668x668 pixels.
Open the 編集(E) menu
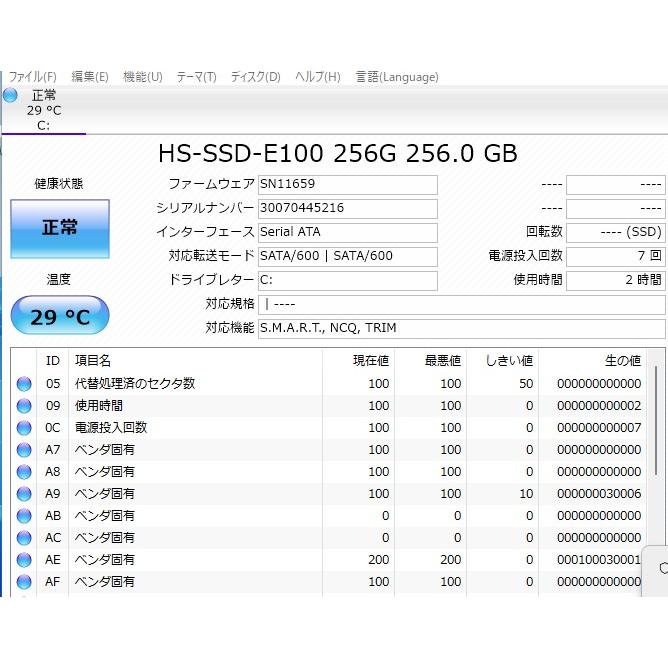click(90, 77)
